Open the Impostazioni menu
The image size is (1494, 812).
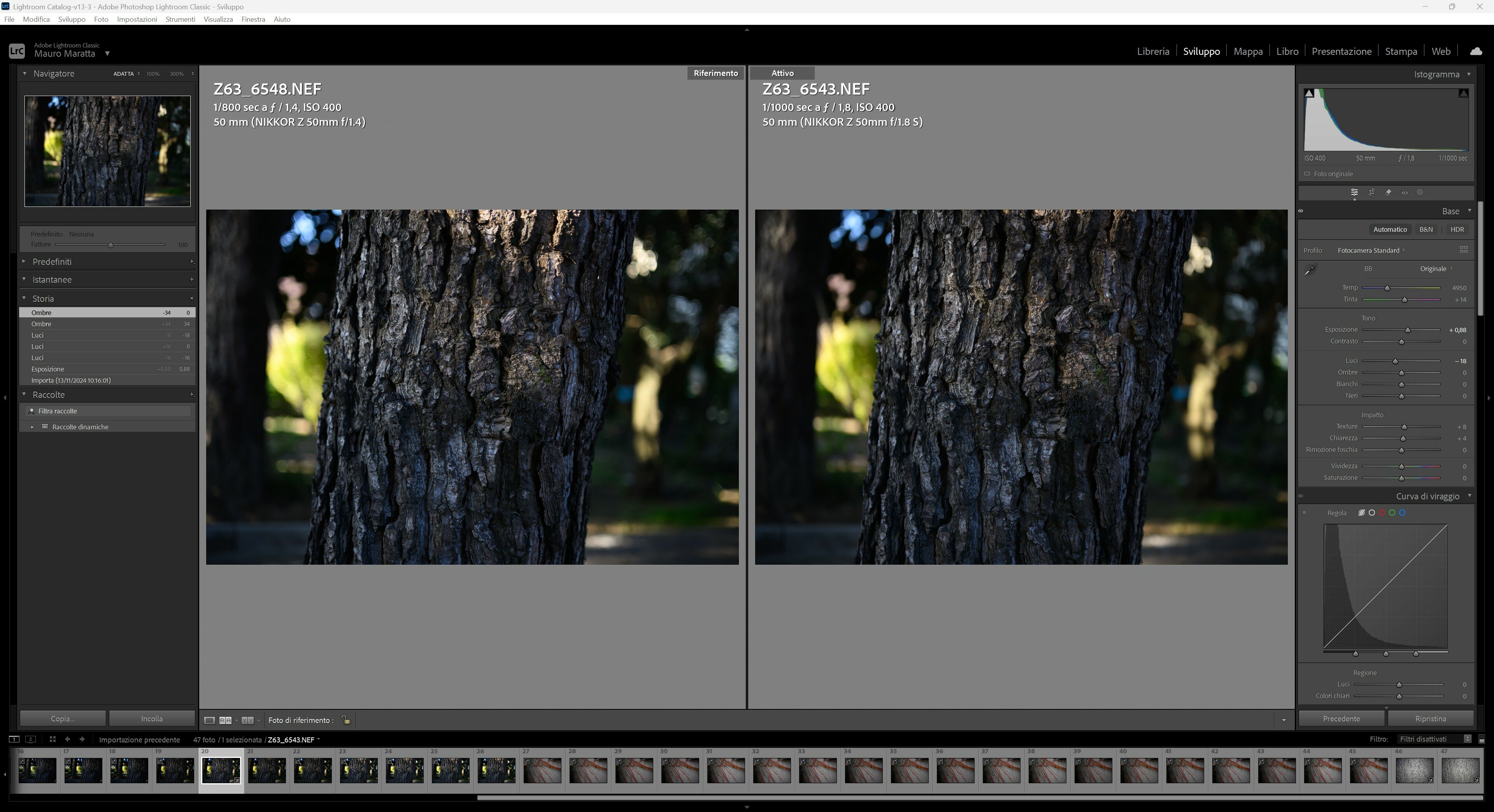137,19
